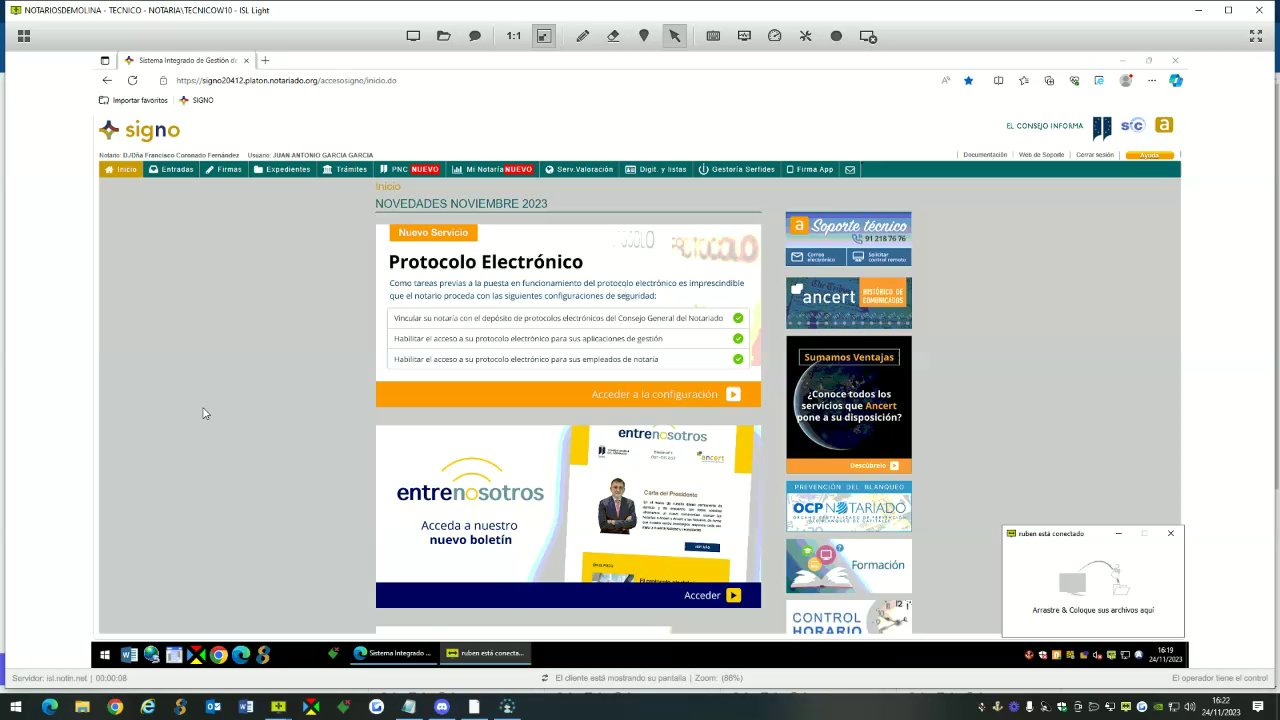
Task: Toggle fullscreen icon at ISL window top right
Action: click(1256, 36)
